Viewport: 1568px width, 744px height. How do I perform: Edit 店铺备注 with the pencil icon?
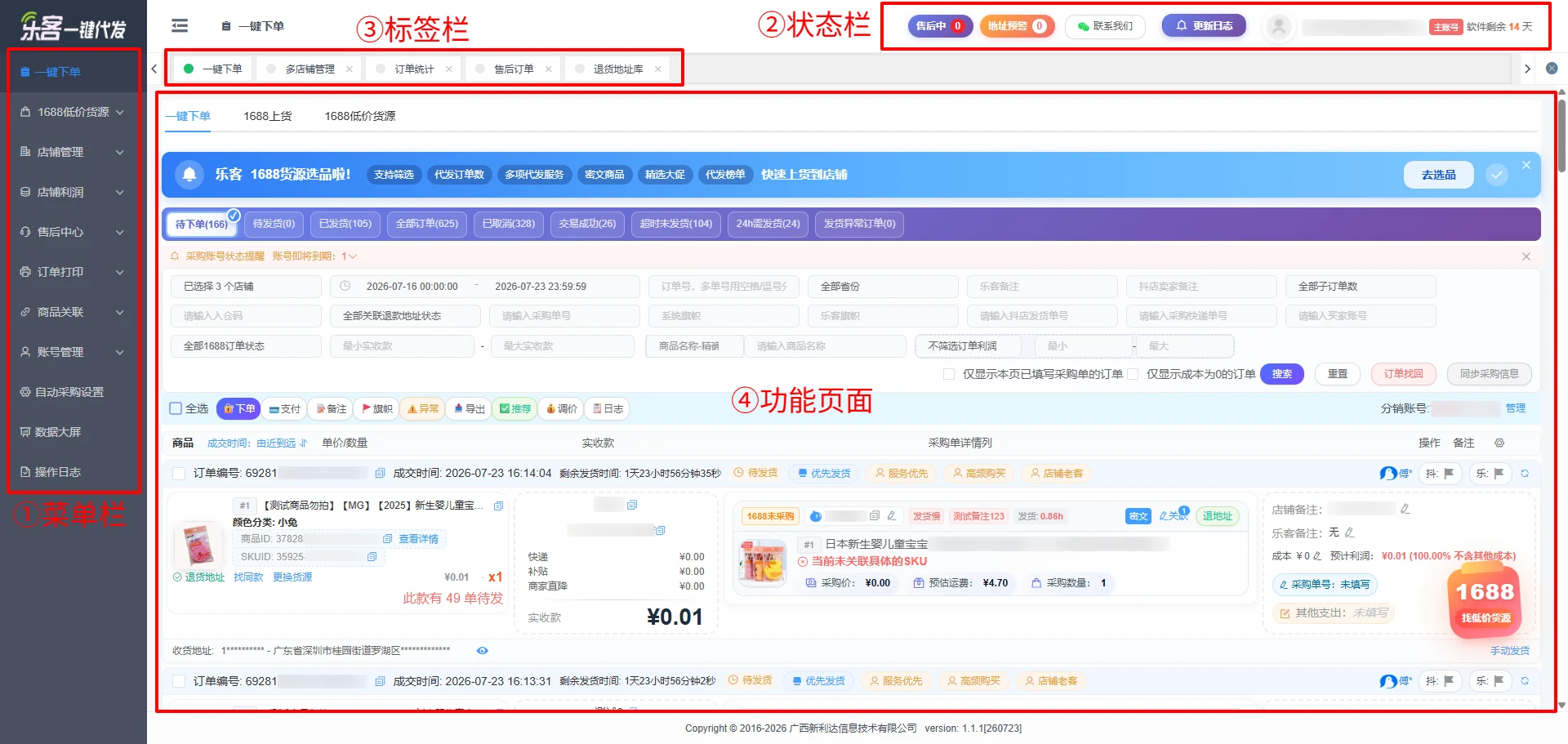1405,509
